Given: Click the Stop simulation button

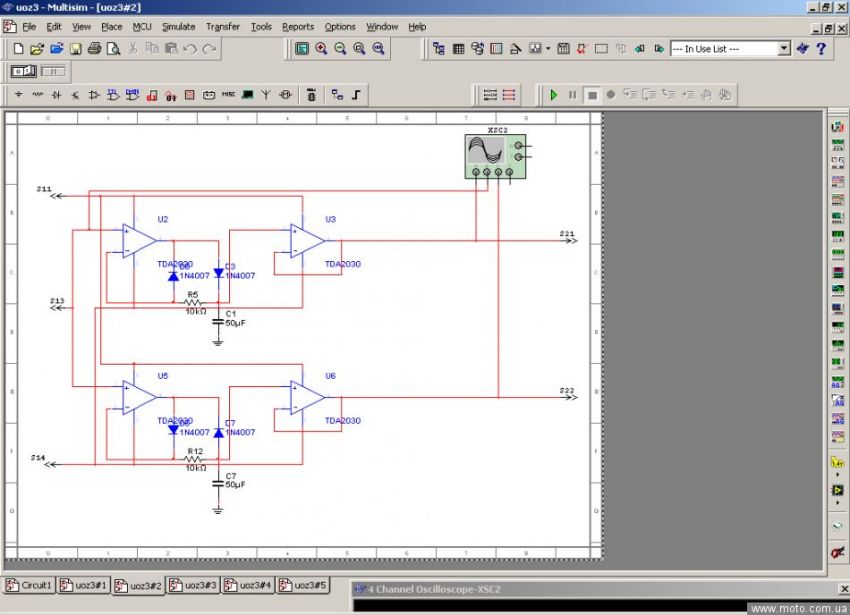Looking at the screenshot, I should [592, 95].
